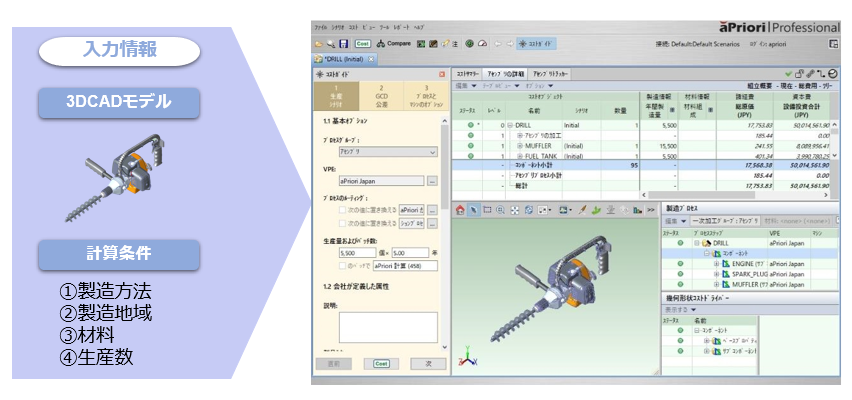Click the zoom magnifier icon in viewer toolbar
The image size is (852, 400).
[x=500, y=210]
